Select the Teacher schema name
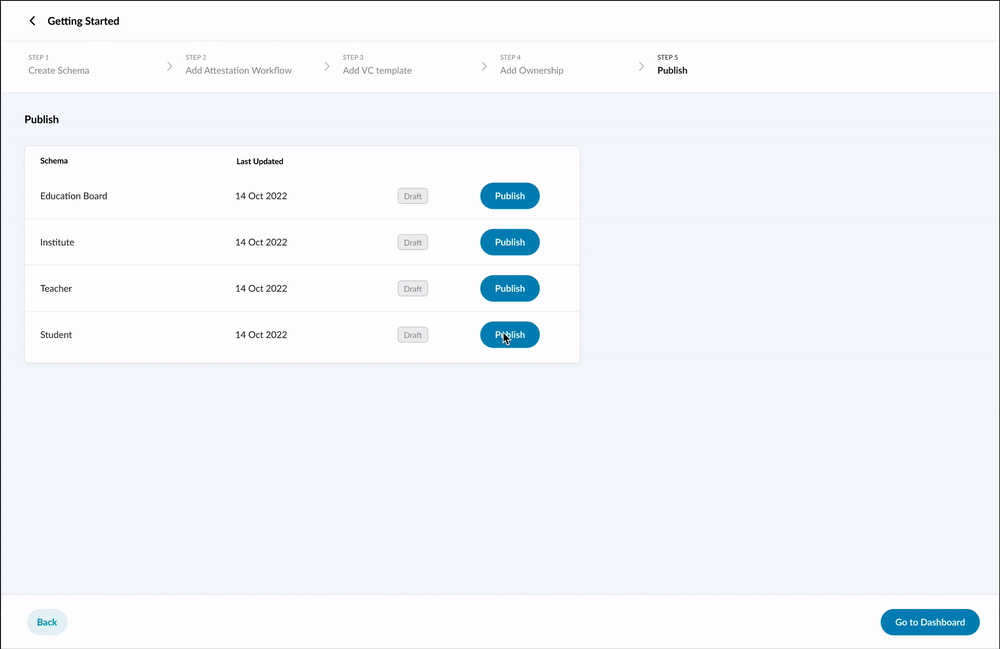Screen dimensions: 1000x649 click(x=56, y=289)
